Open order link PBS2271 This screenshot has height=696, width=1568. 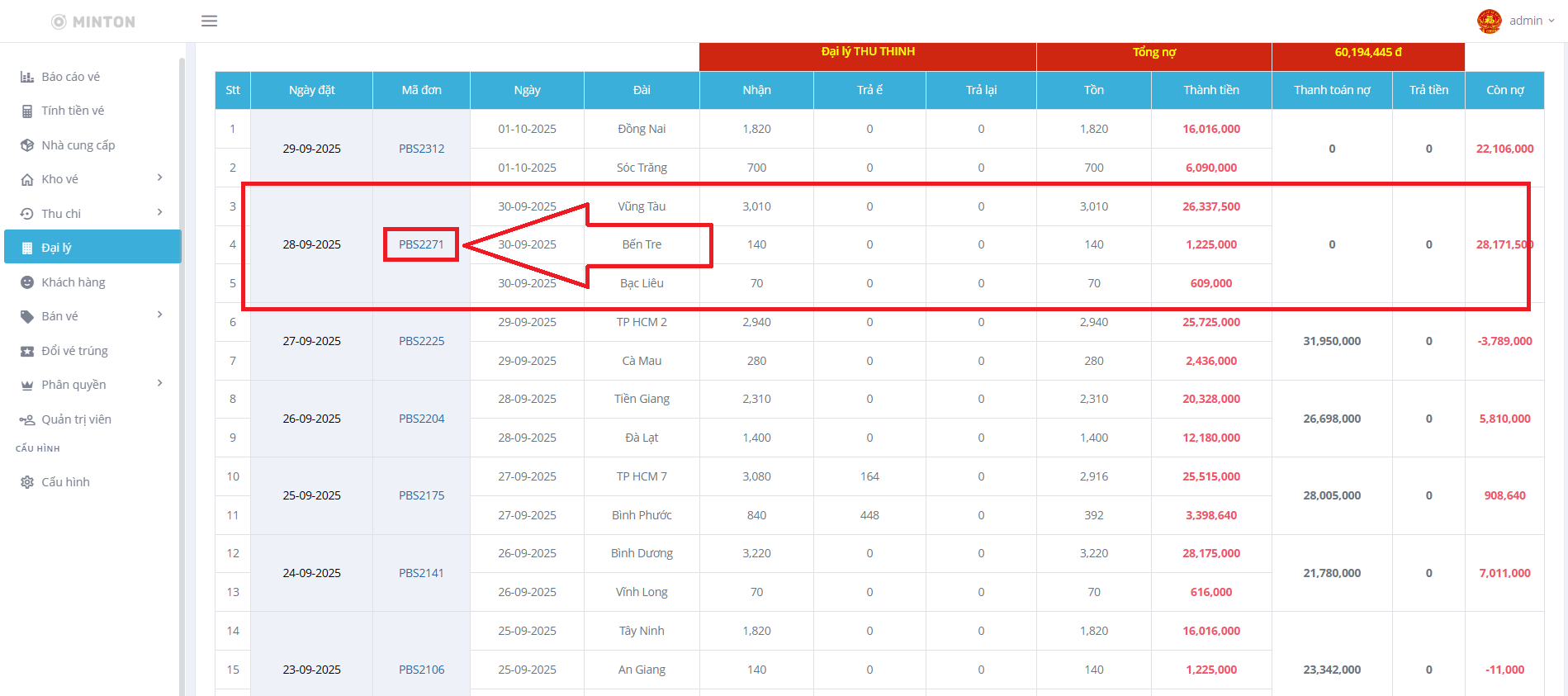click(421, 244)
